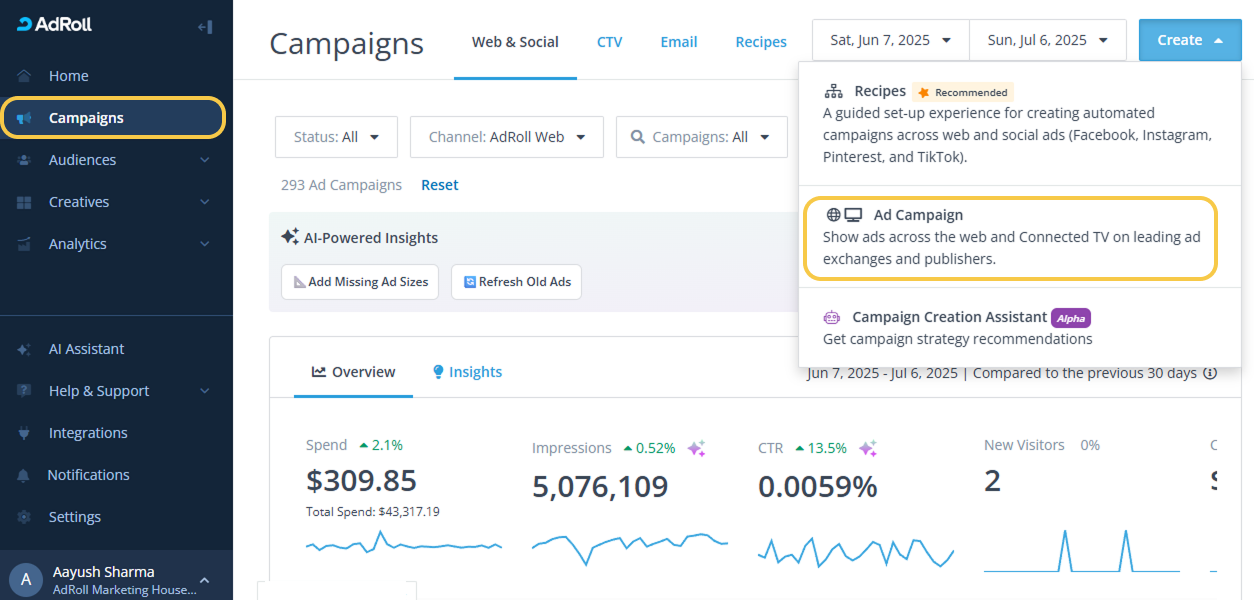
Task: Click the Settings gear icon
Action: pyautogui.click(x=25, y=517)
